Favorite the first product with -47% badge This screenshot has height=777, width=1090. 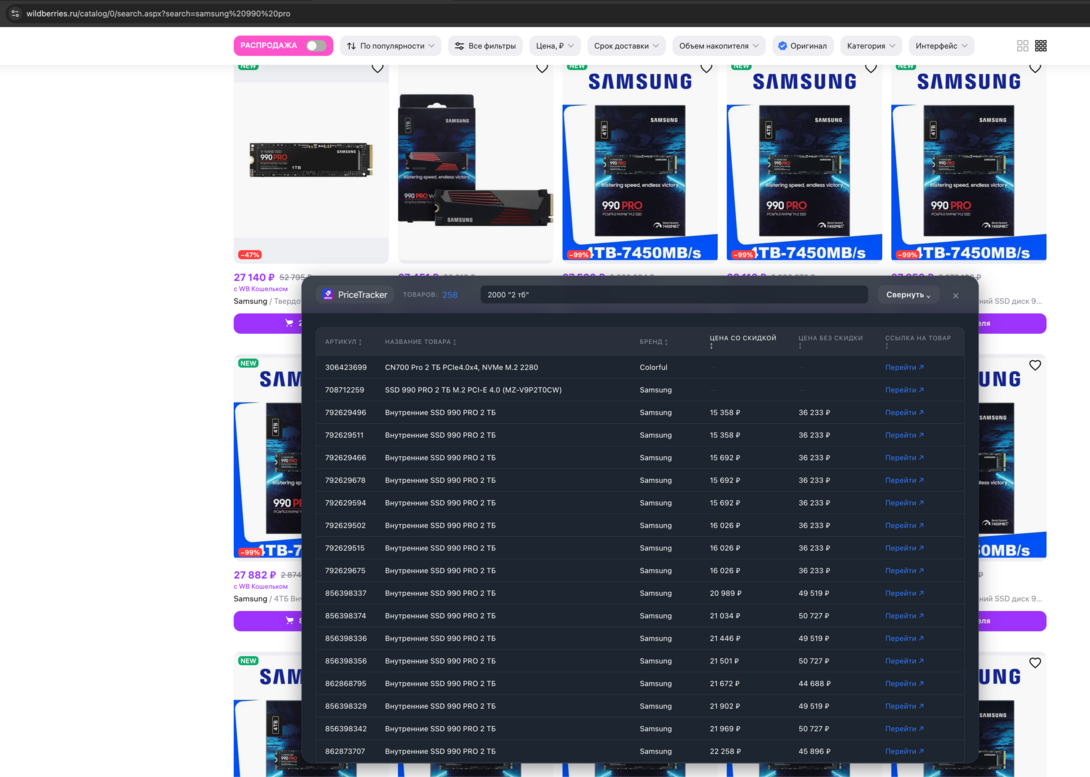(377, 68)
